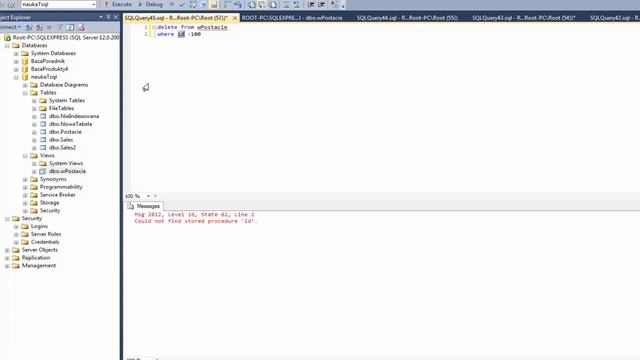Click the Execute query button
The image size is (640, 360).
coord(118,4)
